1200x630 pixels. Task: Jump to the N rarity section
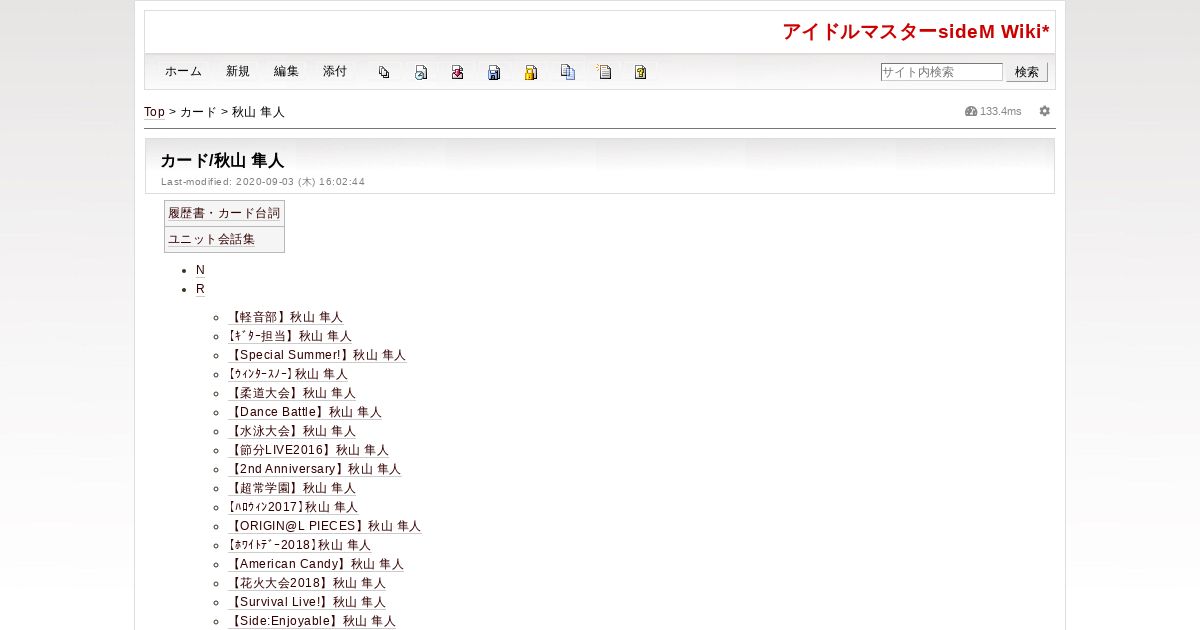(200, 270)
